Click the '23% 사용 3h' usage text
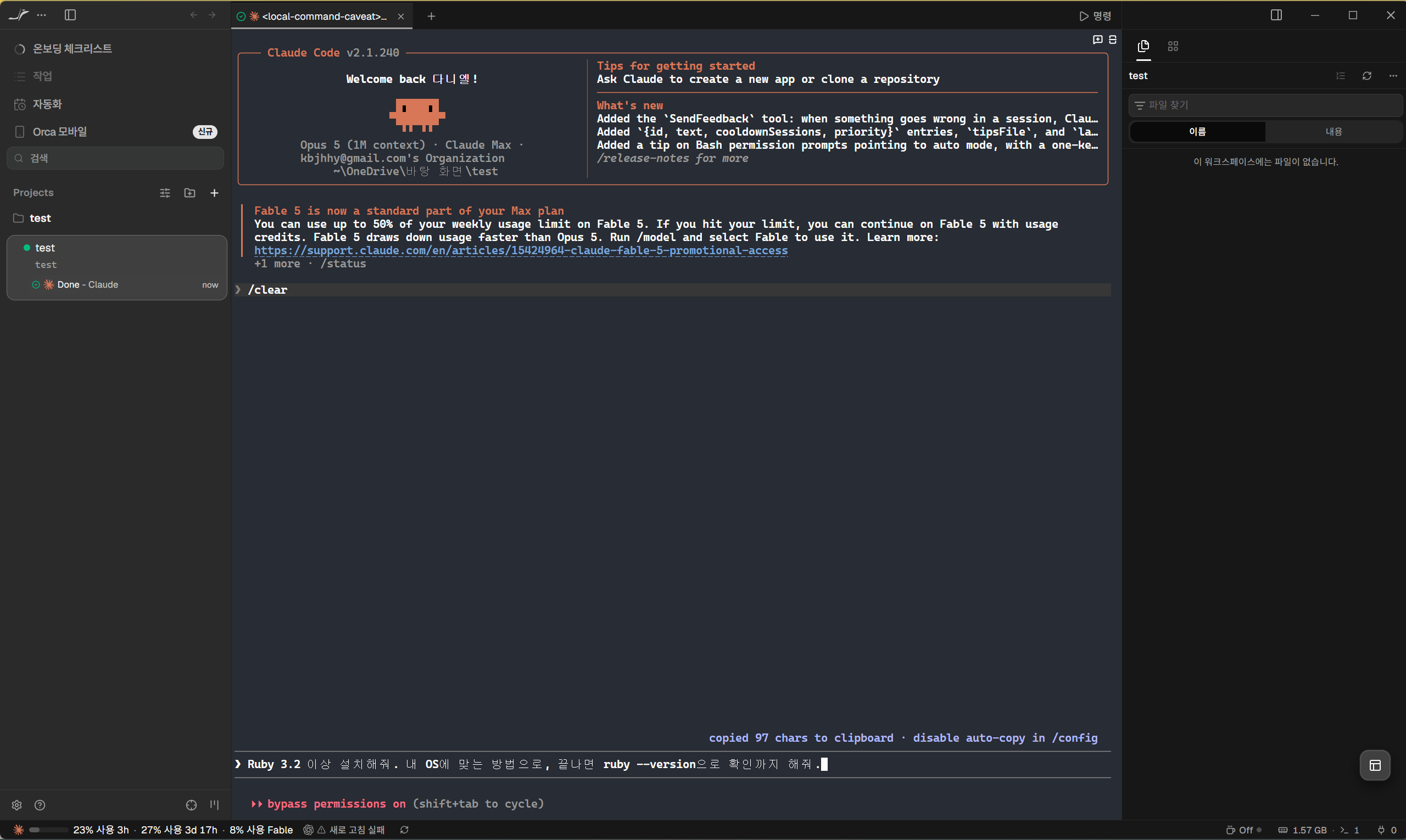Viewport: 1406px width, 840px height. click(x=101, y=830)
